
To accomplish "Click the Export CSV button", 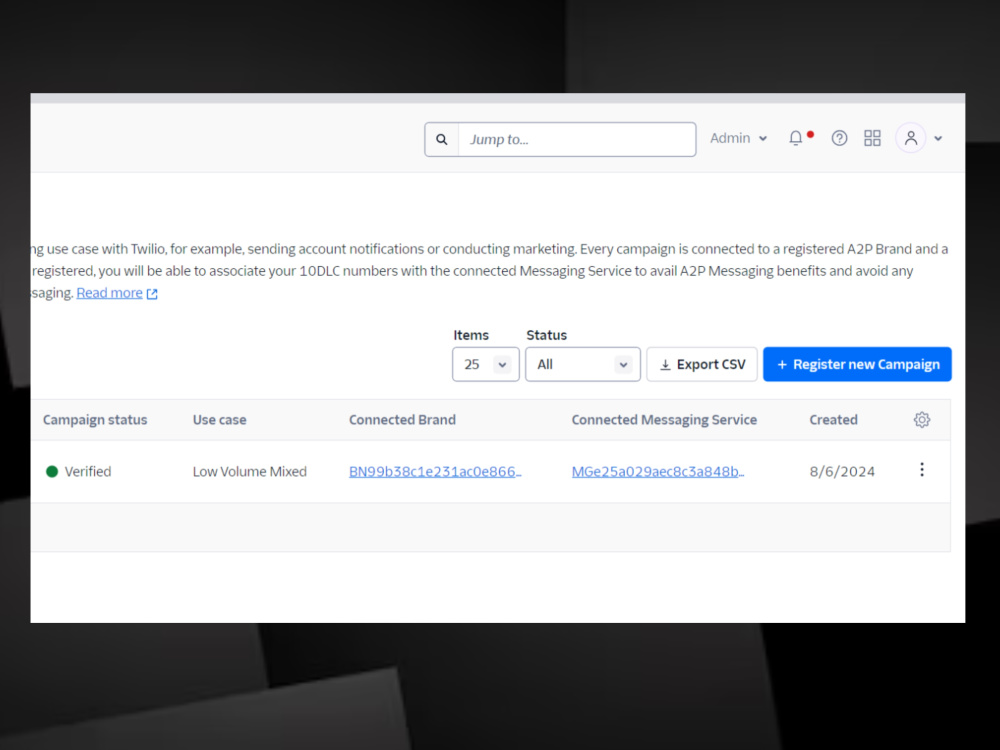I will [702, 364].
